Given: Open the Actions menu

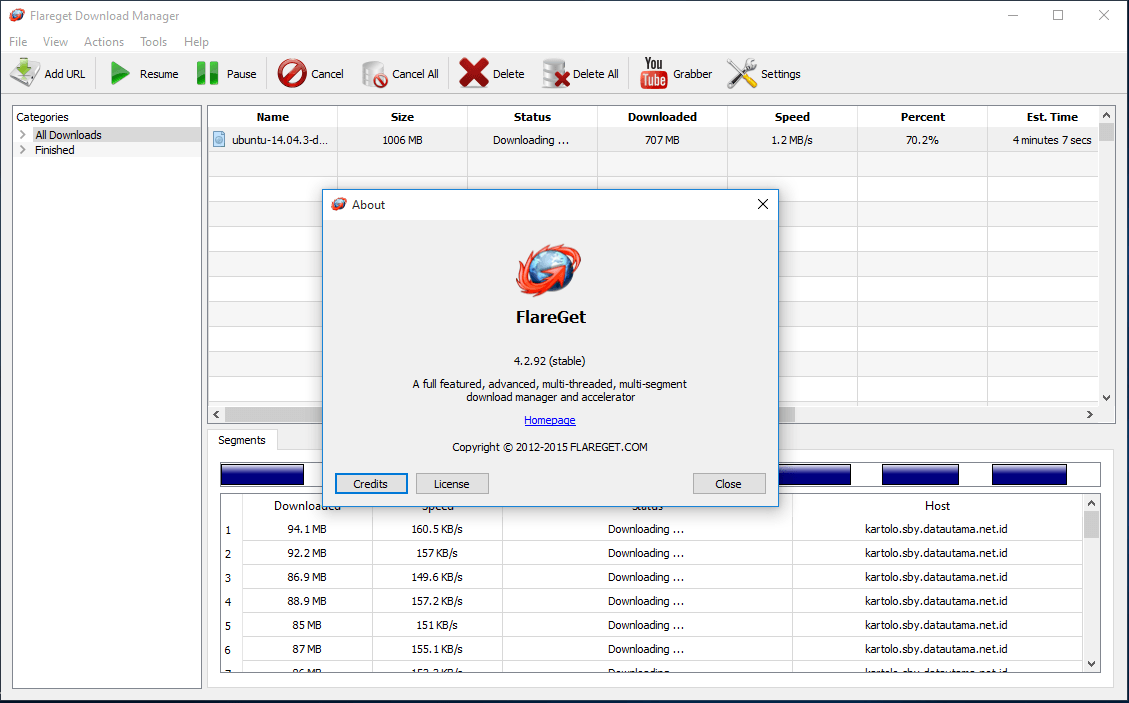Looking at the screenshot, I should (x=104, y=42).
